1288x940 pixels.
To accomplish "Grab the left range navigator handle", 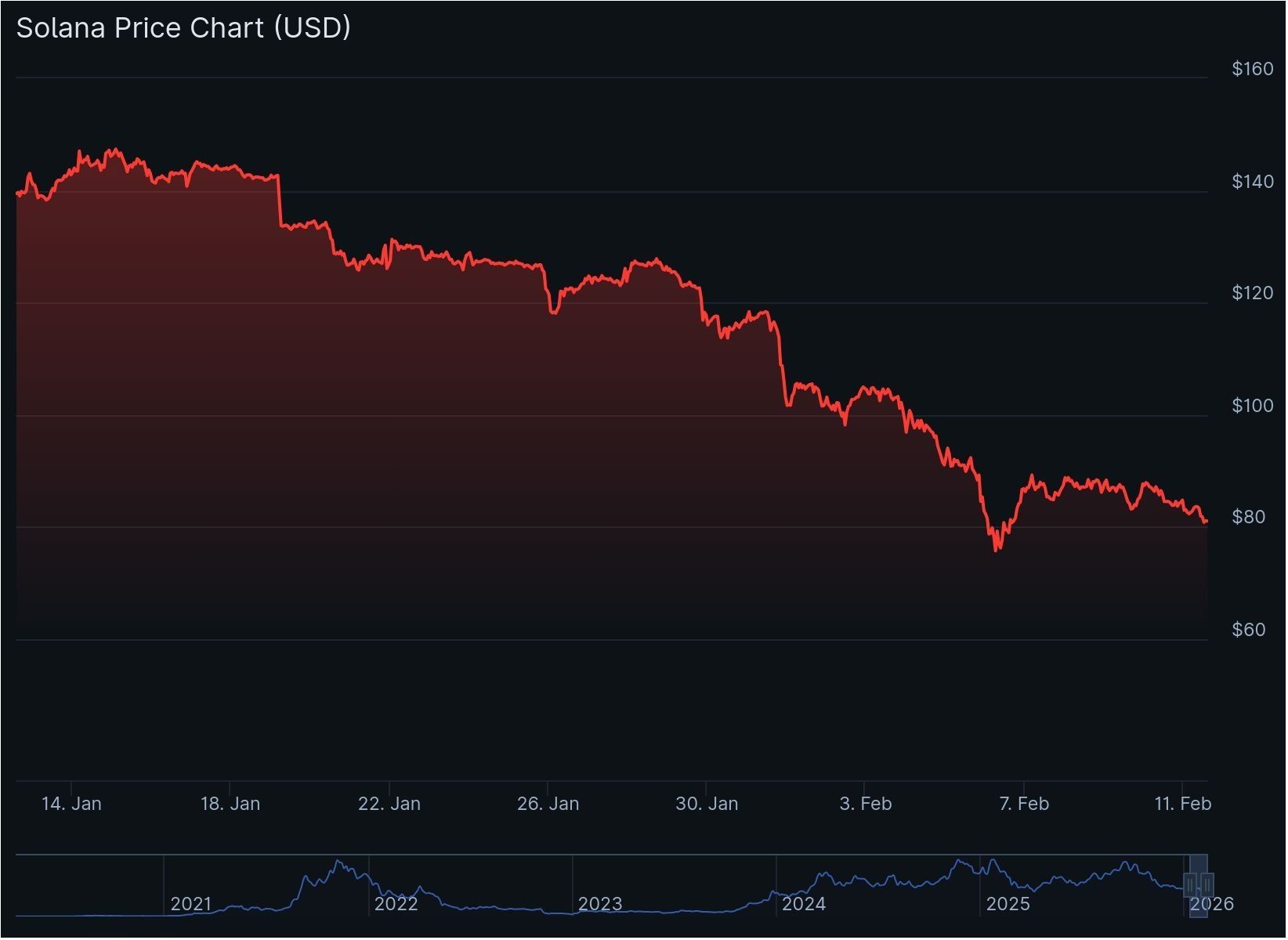I will coord(1190,885).
